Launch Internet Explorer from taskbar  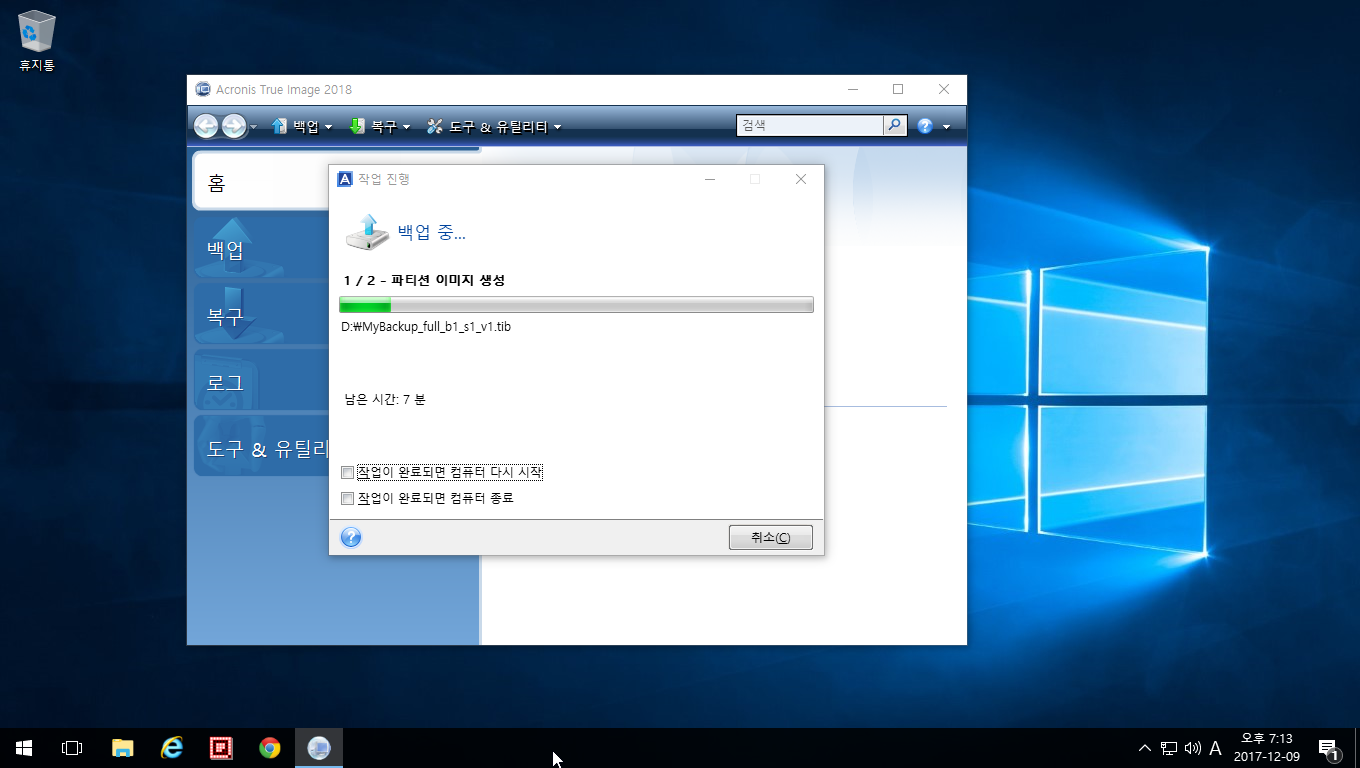172,747
